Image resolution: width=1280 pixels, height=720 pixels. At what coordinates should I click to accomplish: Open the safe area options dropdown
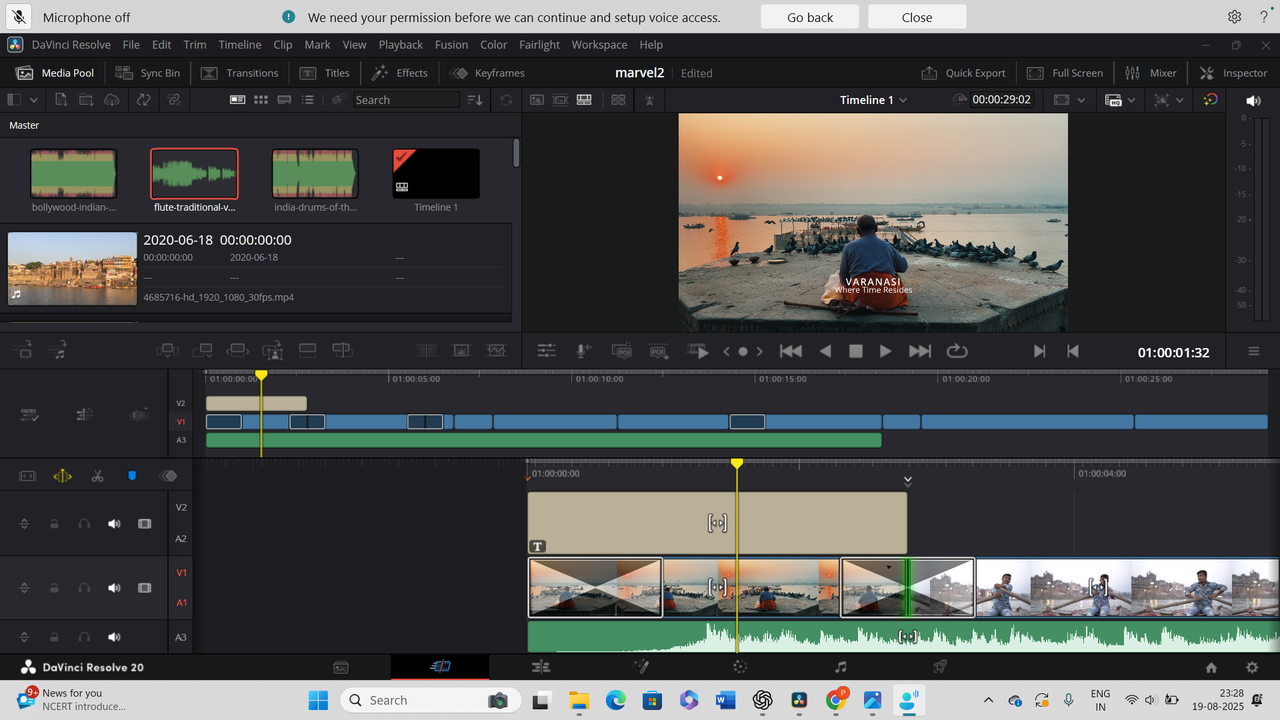[x=1167, y=100]
